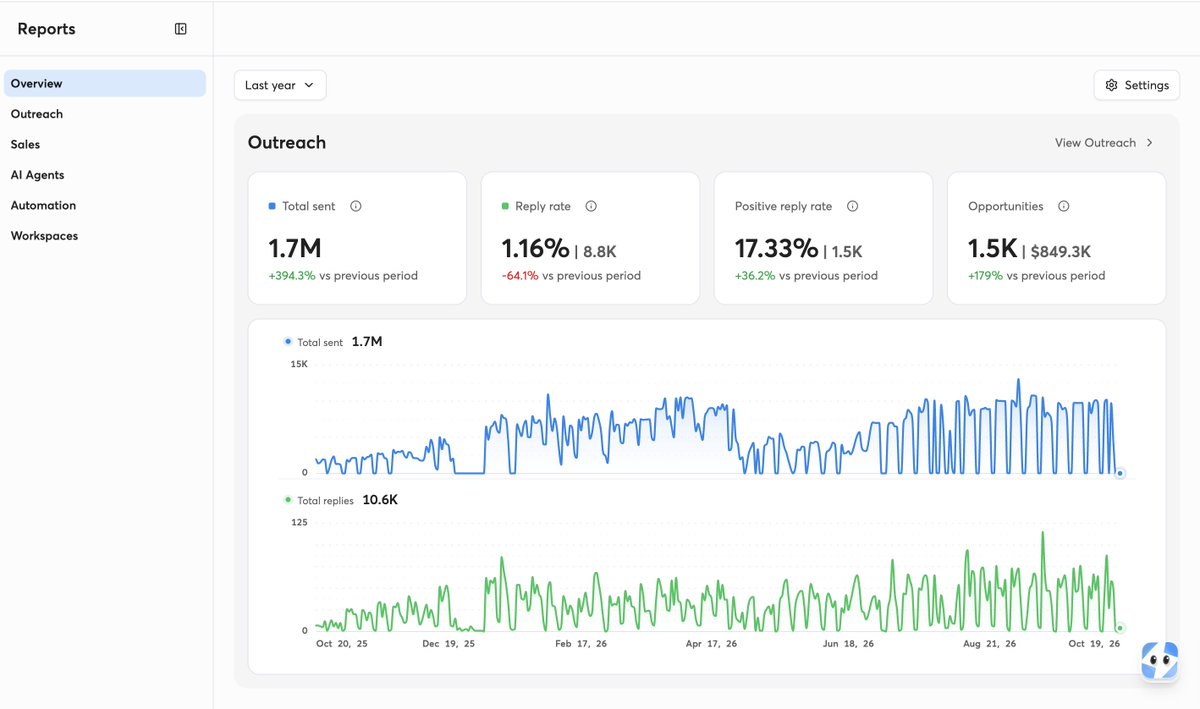The width and height of the screenshot is (1200, 709).
Task: Show info tooltip for Positive reply rate
Action: [x=853, y=206]
